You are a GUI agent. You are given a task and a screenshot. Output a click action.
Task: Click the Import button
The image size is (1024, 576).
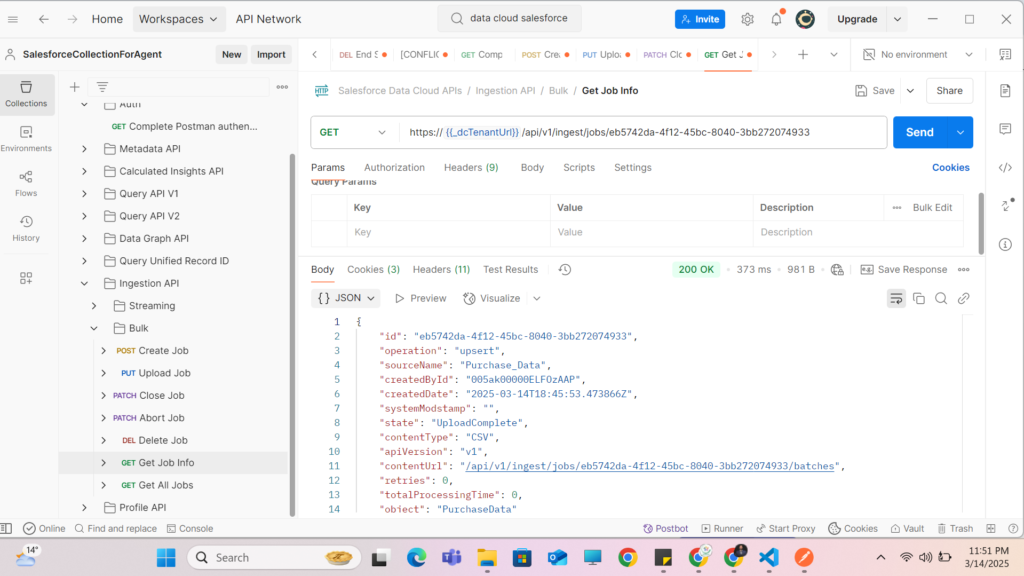click(271, 54)
